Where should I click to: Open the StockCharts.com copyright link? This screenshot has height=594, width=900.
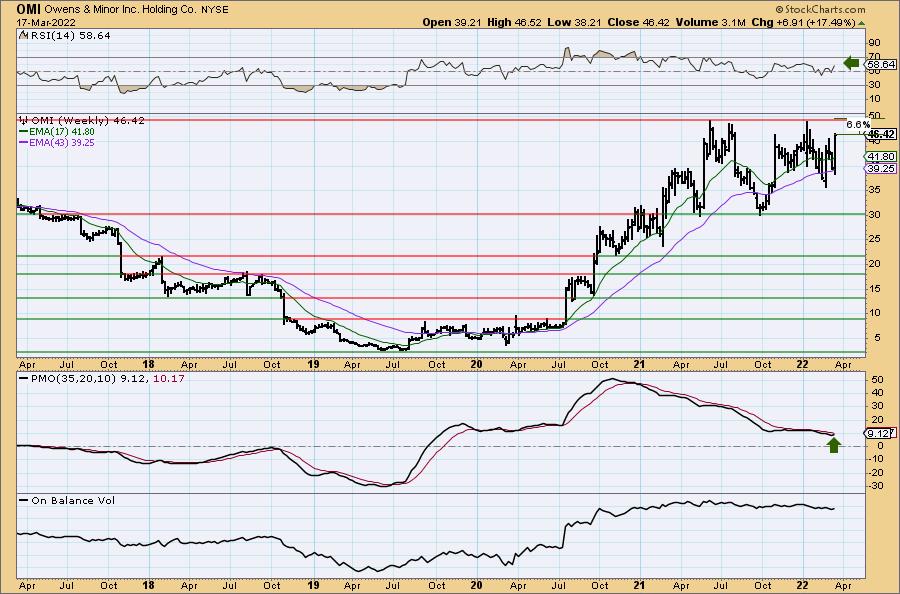point(820,9)
